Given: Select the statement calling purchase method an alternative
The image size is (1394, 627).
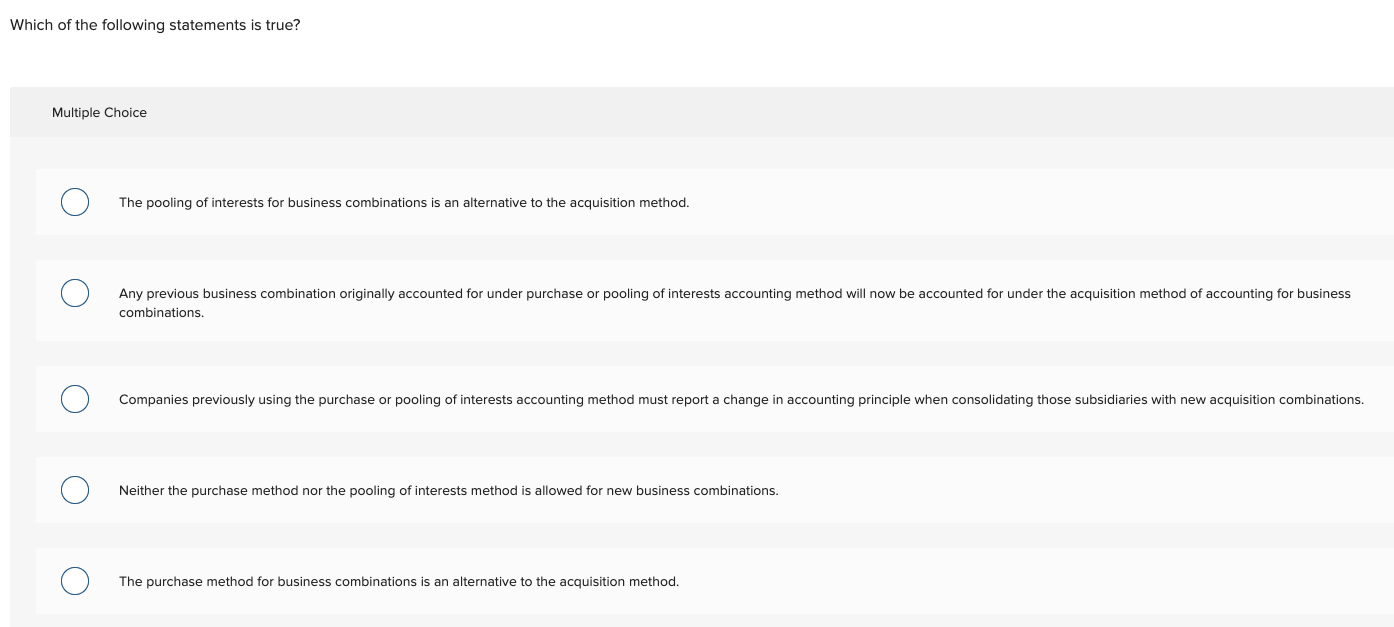Looking at the screenshot, I should (x=399, y=581).
